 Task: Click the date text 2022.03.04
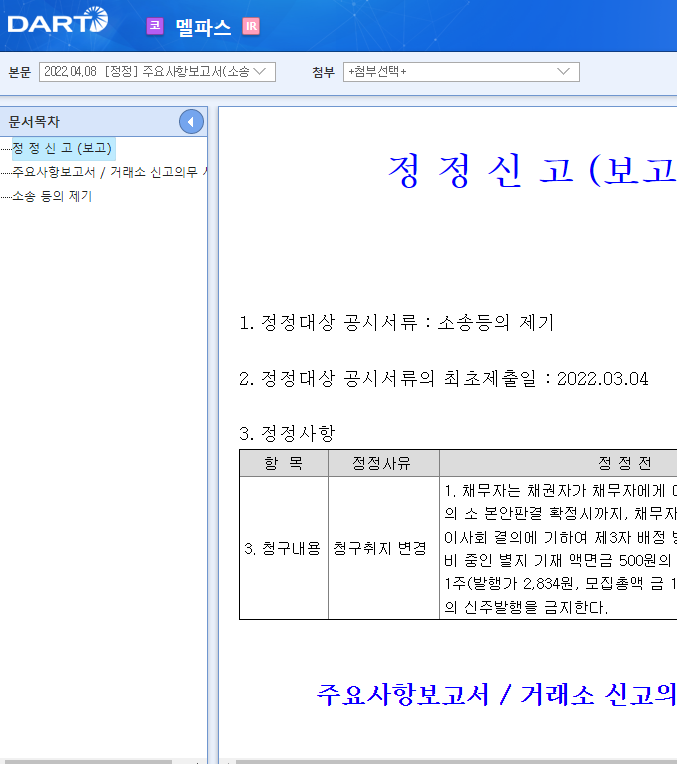pos(602,379)
